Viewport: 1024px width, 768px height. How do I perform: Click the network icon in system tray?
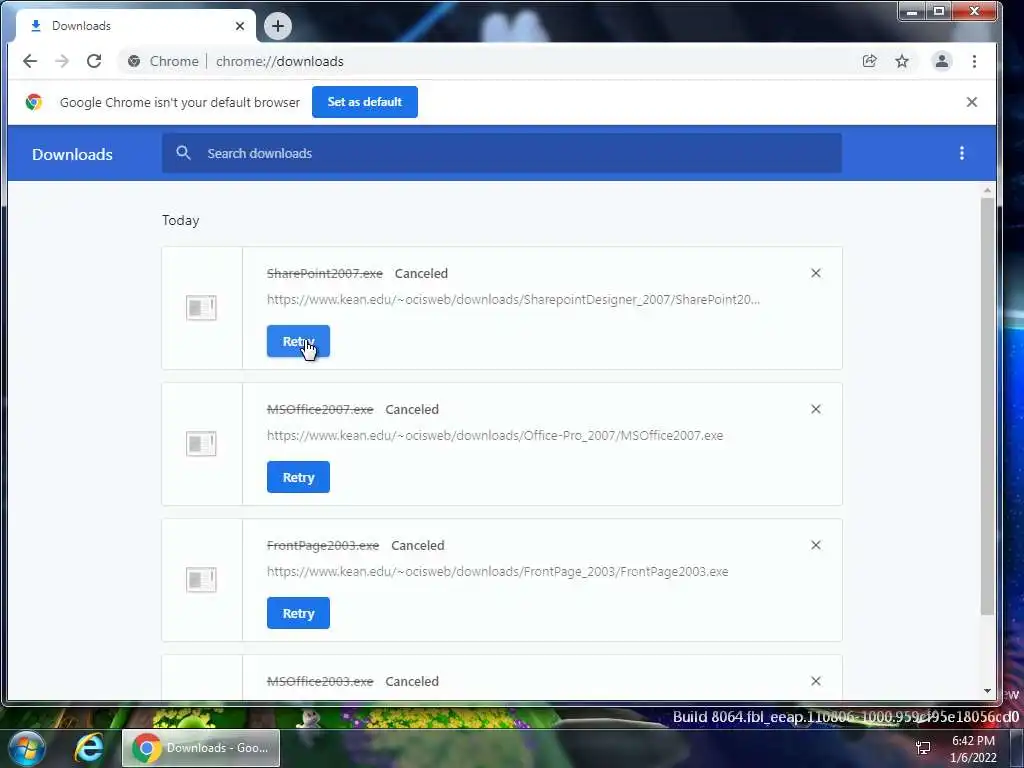tap(923, 748)
